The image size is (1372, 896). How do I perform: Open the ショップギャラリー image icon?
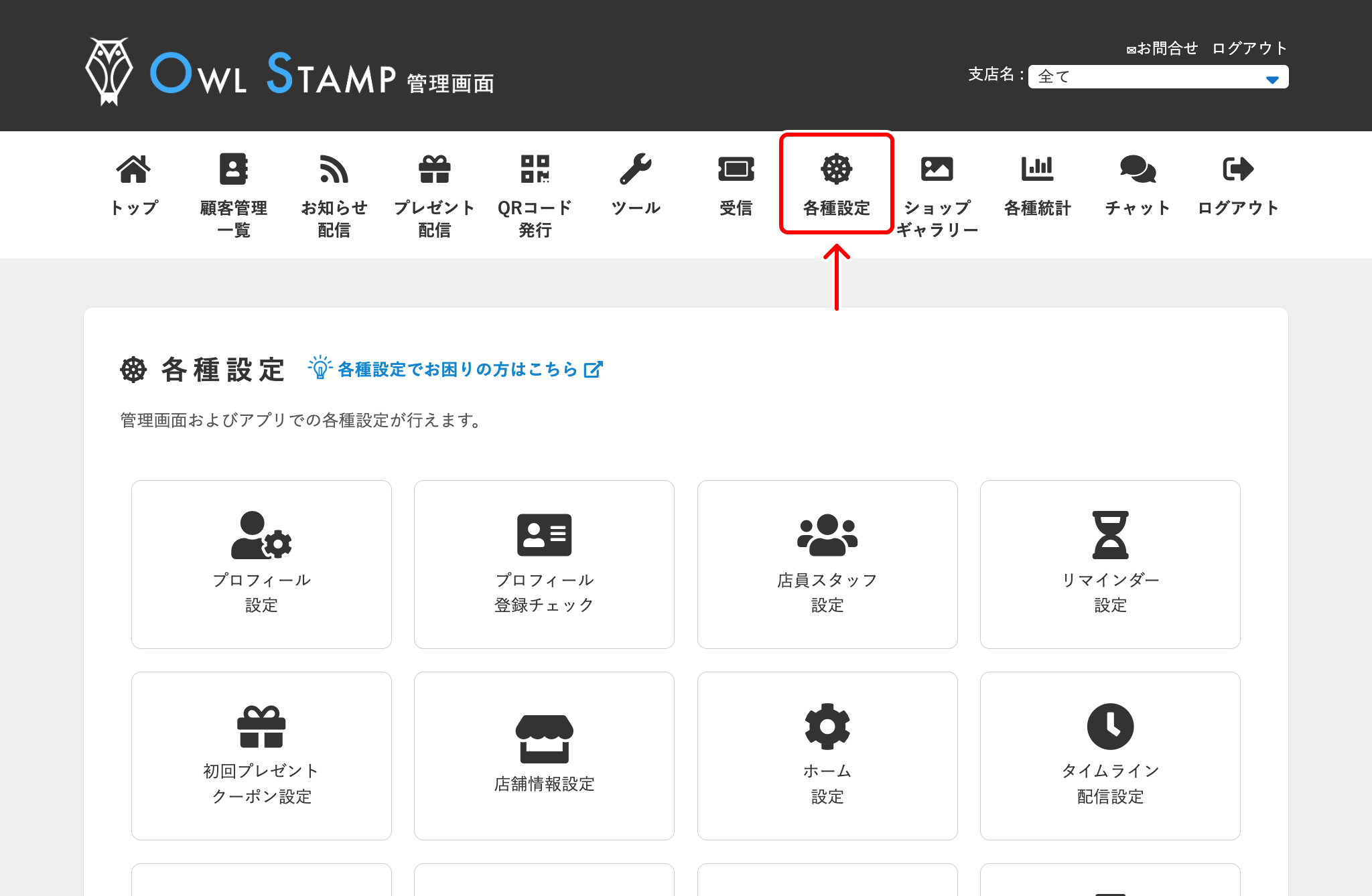pos(937,169)
